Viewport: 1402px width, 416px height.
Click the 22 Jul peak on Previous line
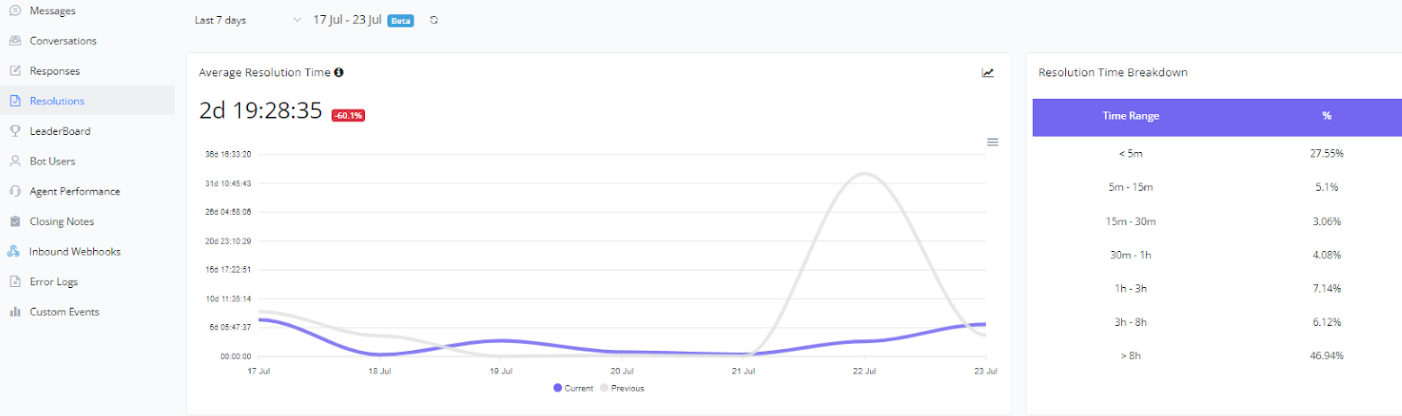(863, 174)
